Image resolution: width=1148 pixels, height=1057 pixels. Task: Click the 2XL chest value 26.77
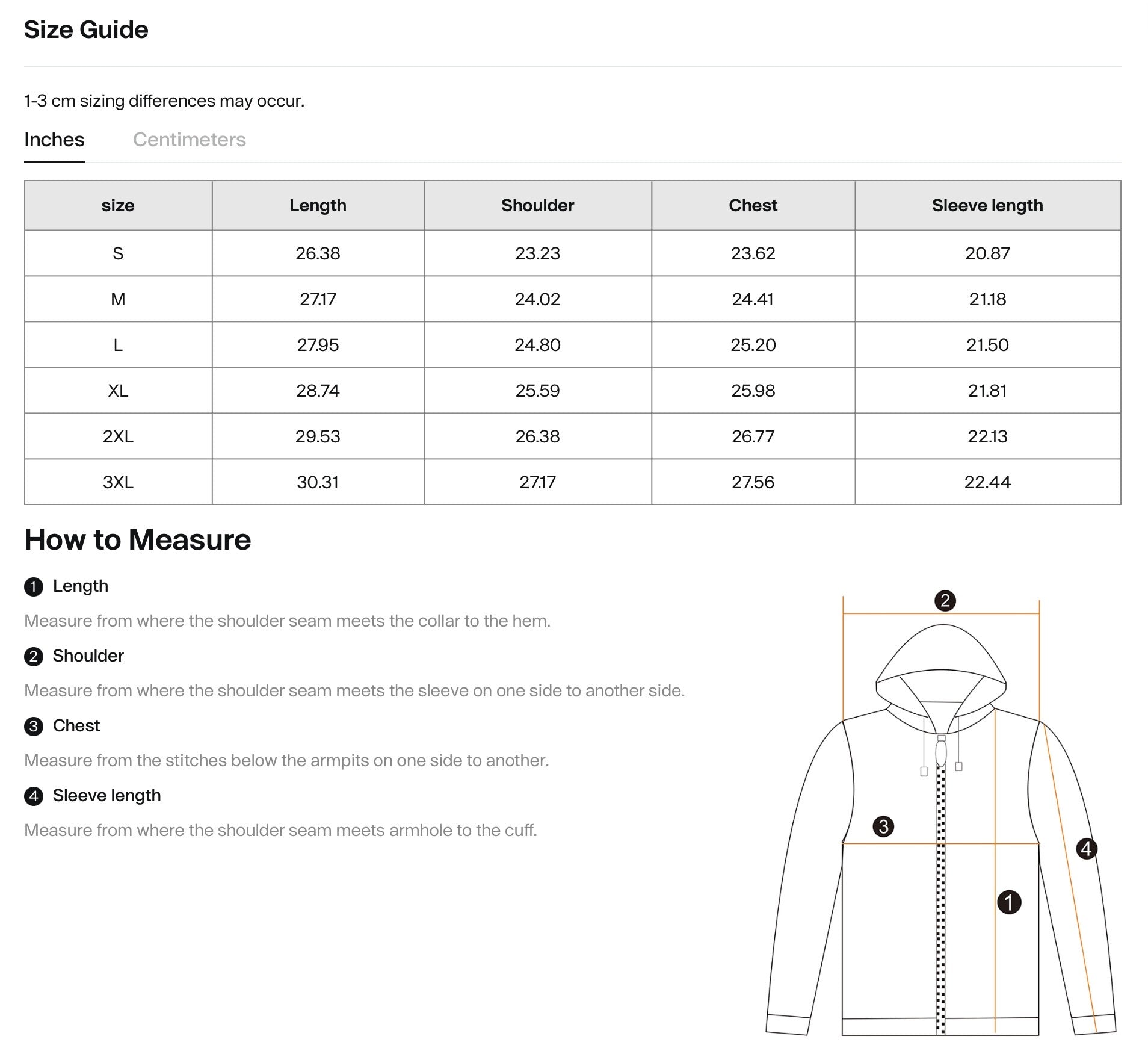753,436
